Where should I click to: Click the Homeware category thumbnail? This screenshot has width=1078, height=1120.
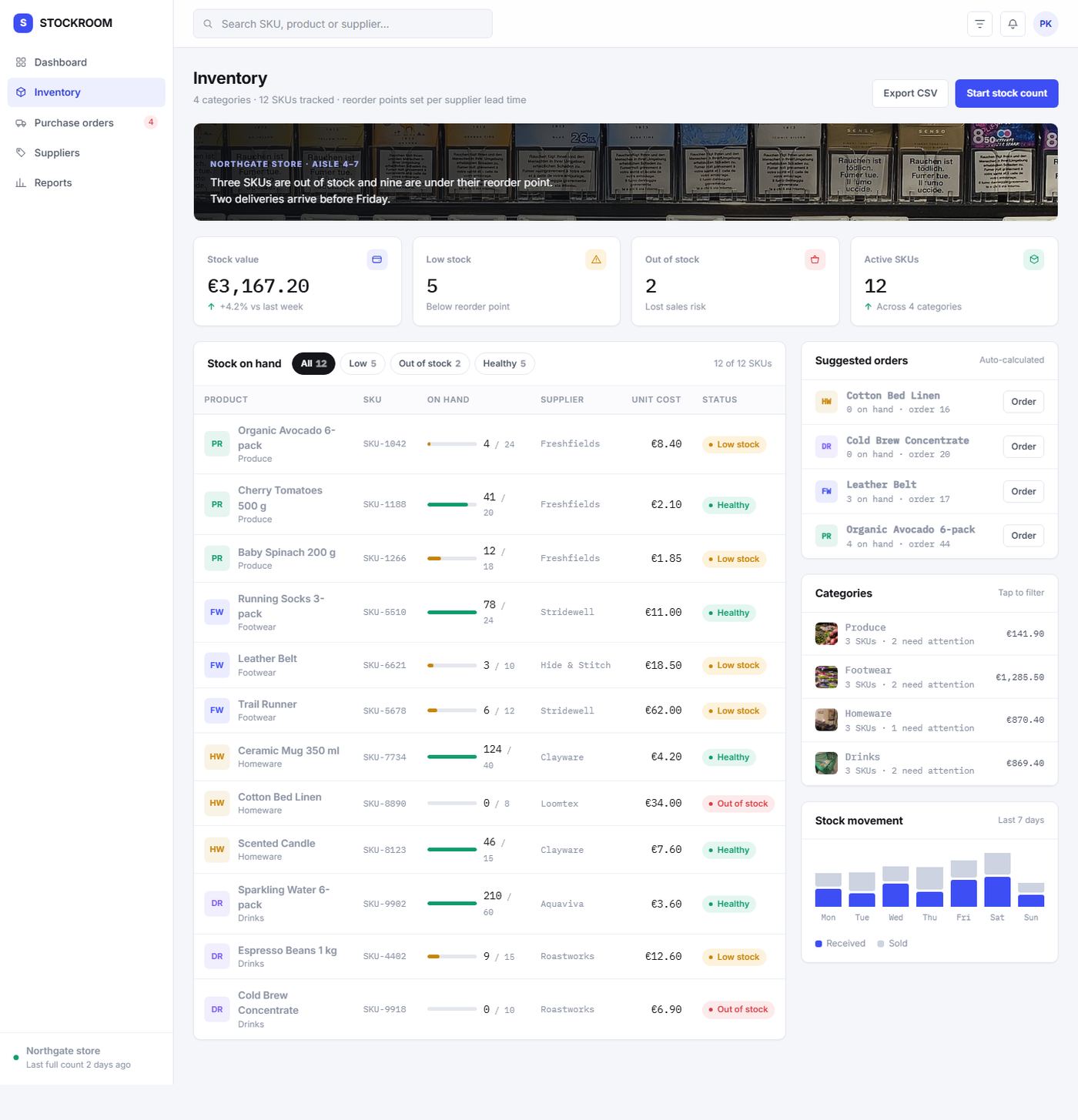coord(826,720)
